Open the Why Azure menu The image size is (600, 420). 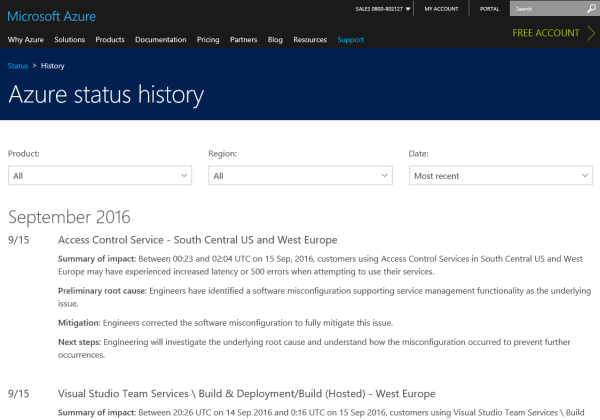click(26, 40)
